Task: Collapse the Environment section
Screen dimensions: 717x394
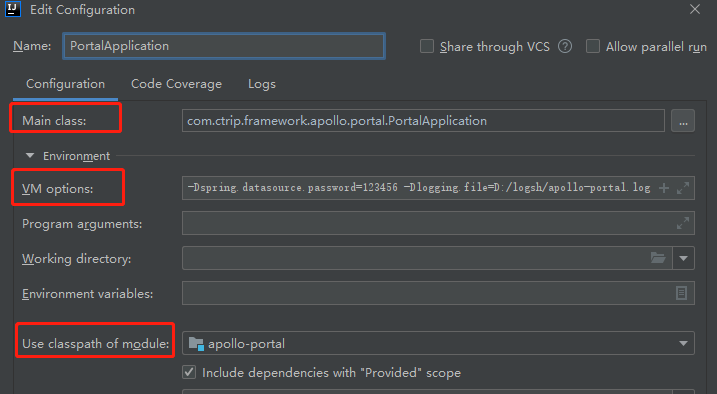Action: tap(30, 156)
